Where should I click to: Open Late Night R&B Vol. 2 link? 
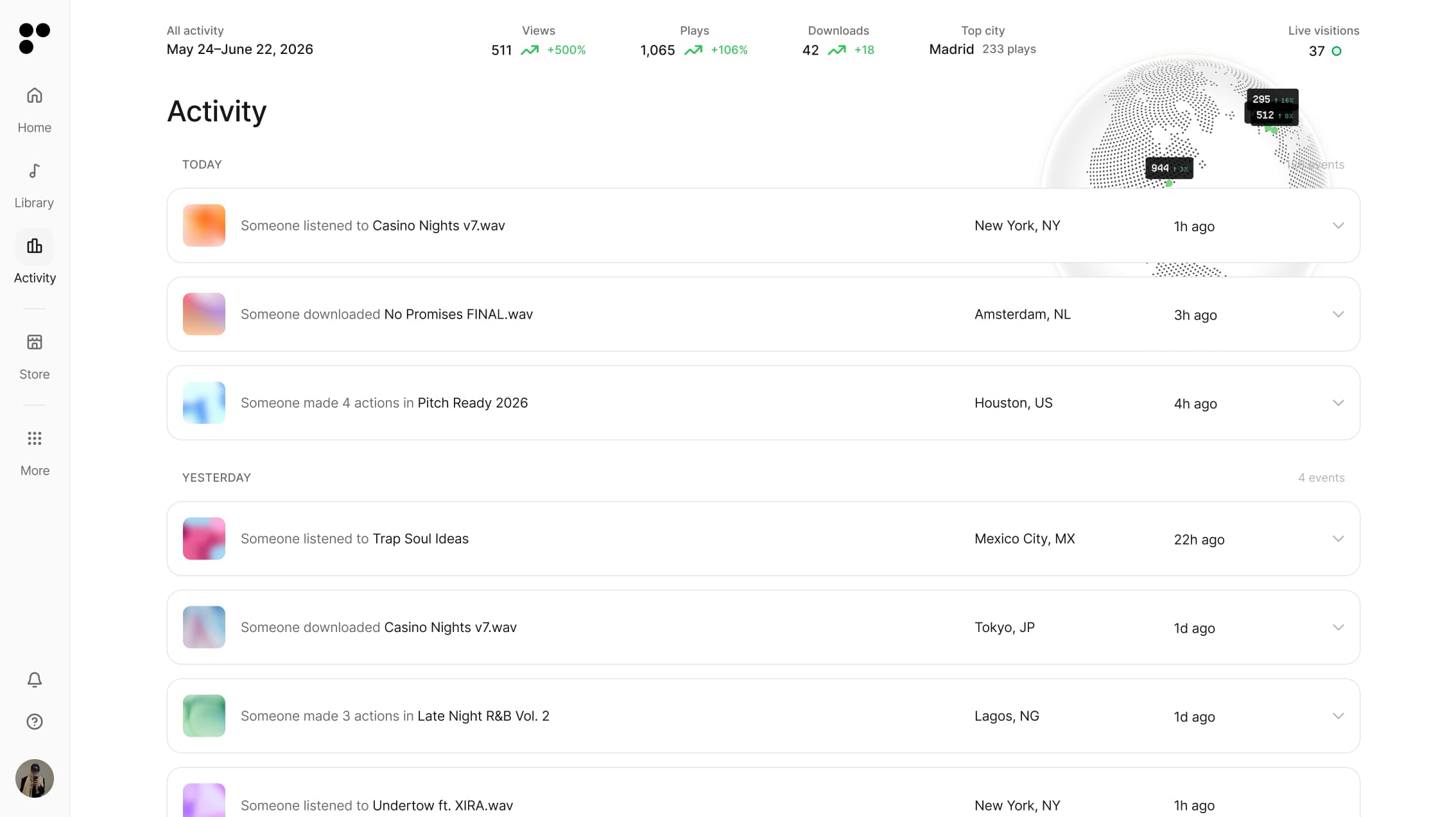pyautogui.click(x=483, y=716)
